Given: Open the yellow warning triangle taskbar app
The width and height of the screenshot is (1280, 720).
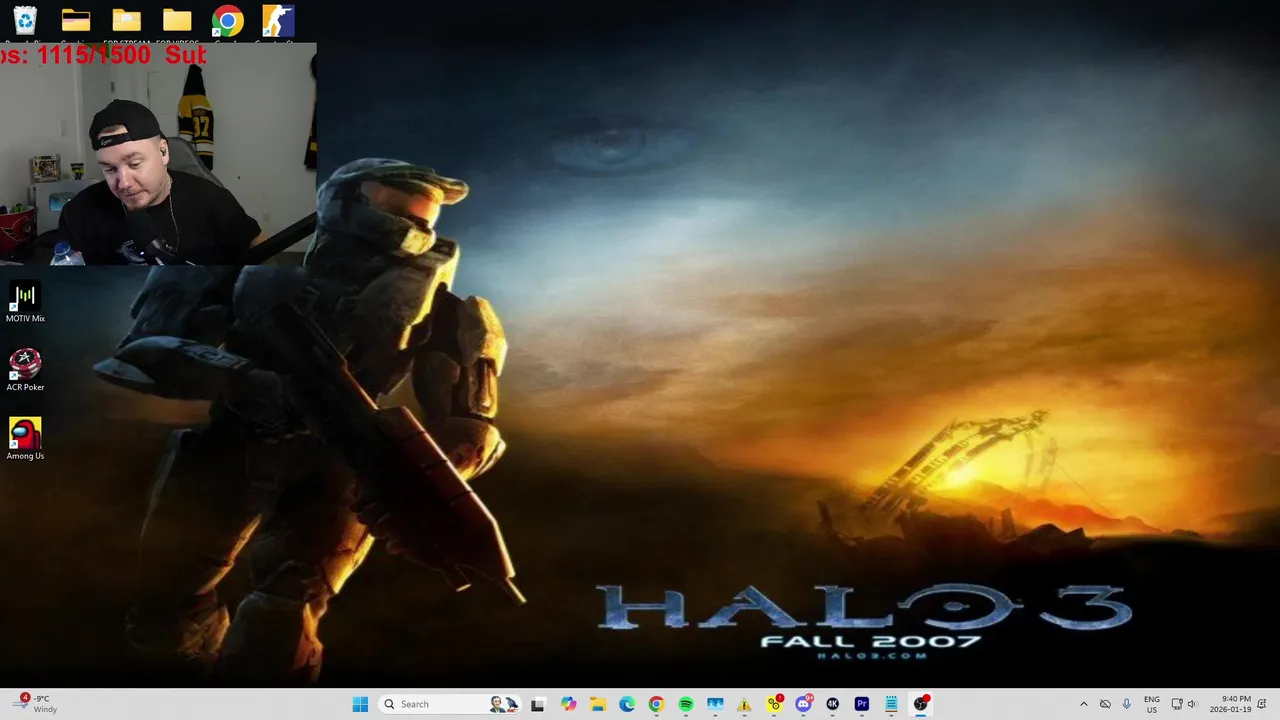Looking at the screenshot, I should click(744, 704).
